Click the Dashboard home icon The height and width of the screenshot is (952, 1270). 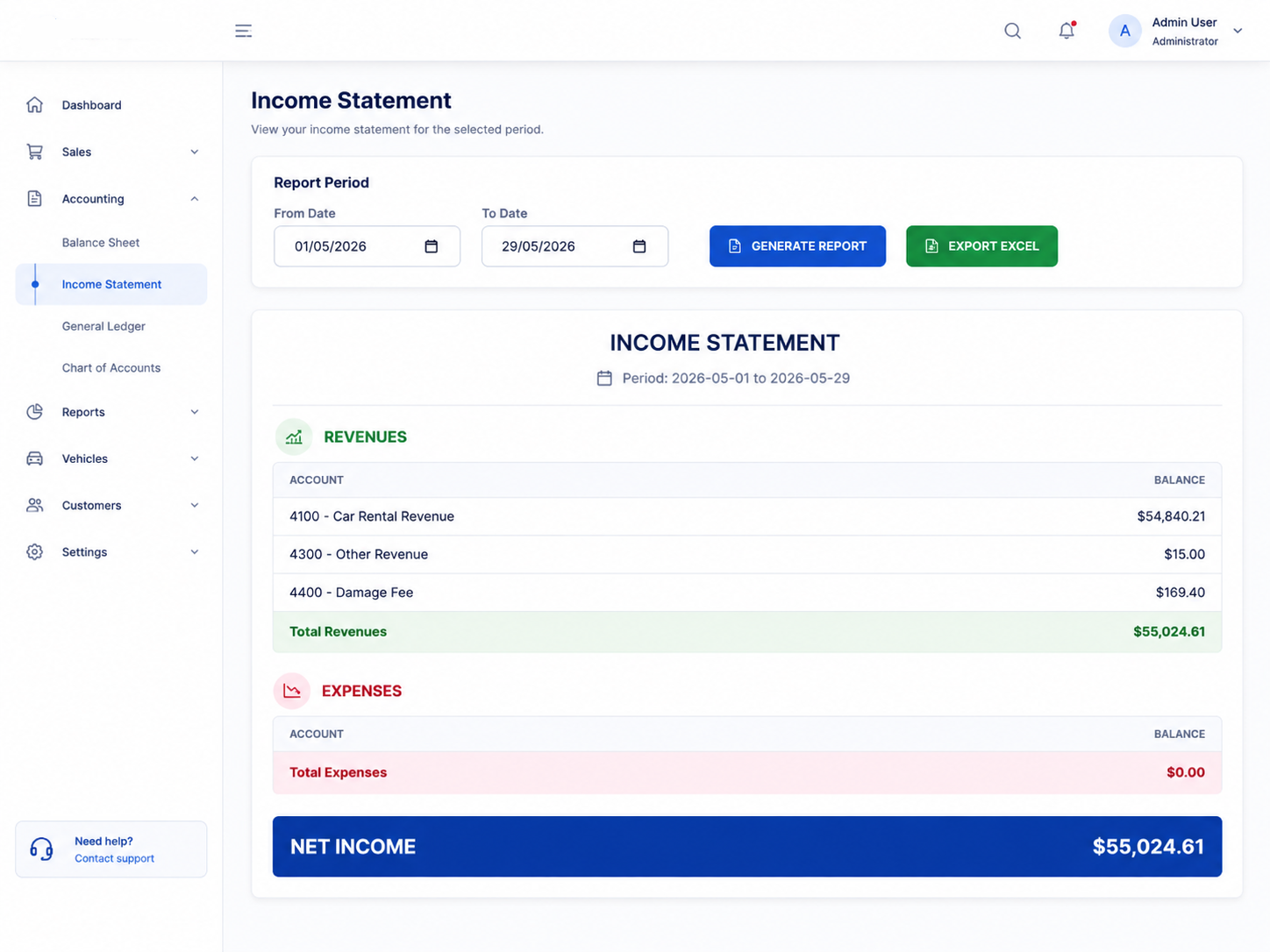click(x=34, y=105)
